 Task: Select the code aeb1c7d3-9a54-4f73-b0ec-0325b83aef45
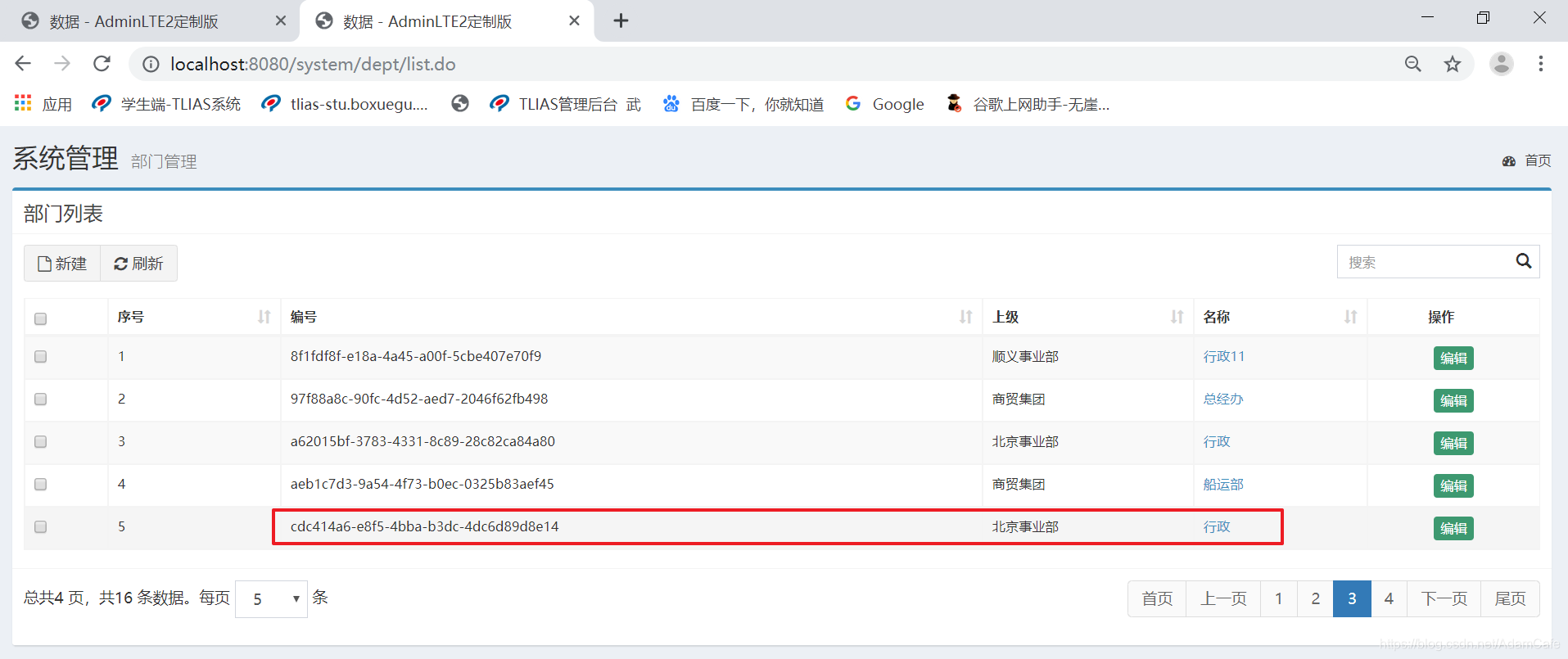[x=422, y=484]
